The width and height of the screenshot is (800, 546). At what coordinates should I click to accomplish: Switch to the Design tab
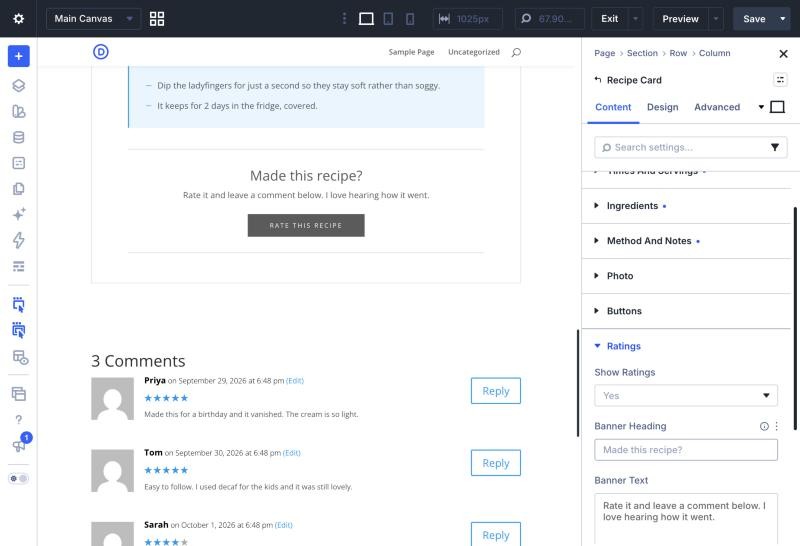662,107
